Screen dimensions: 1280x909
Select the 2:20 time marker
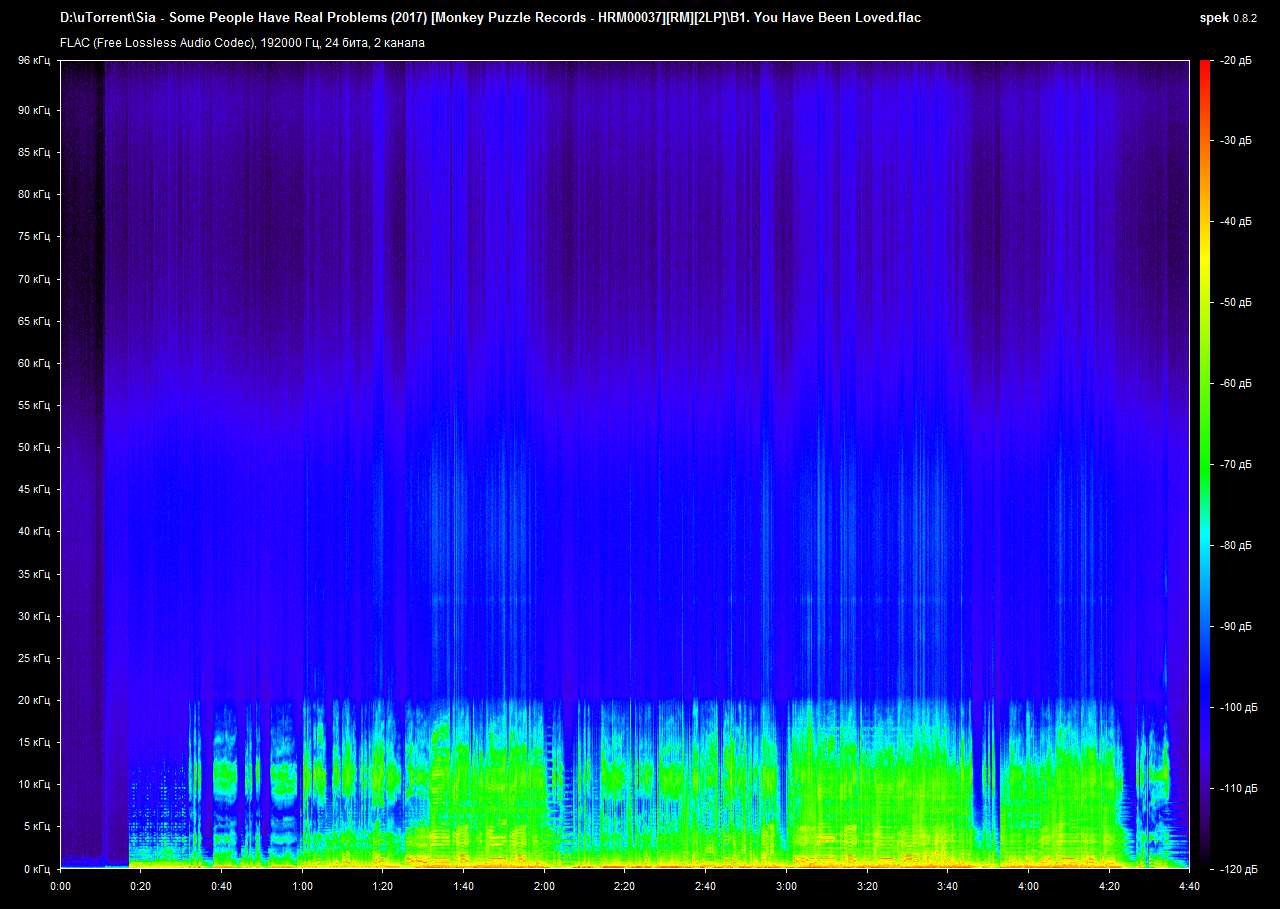coord(625,886)
